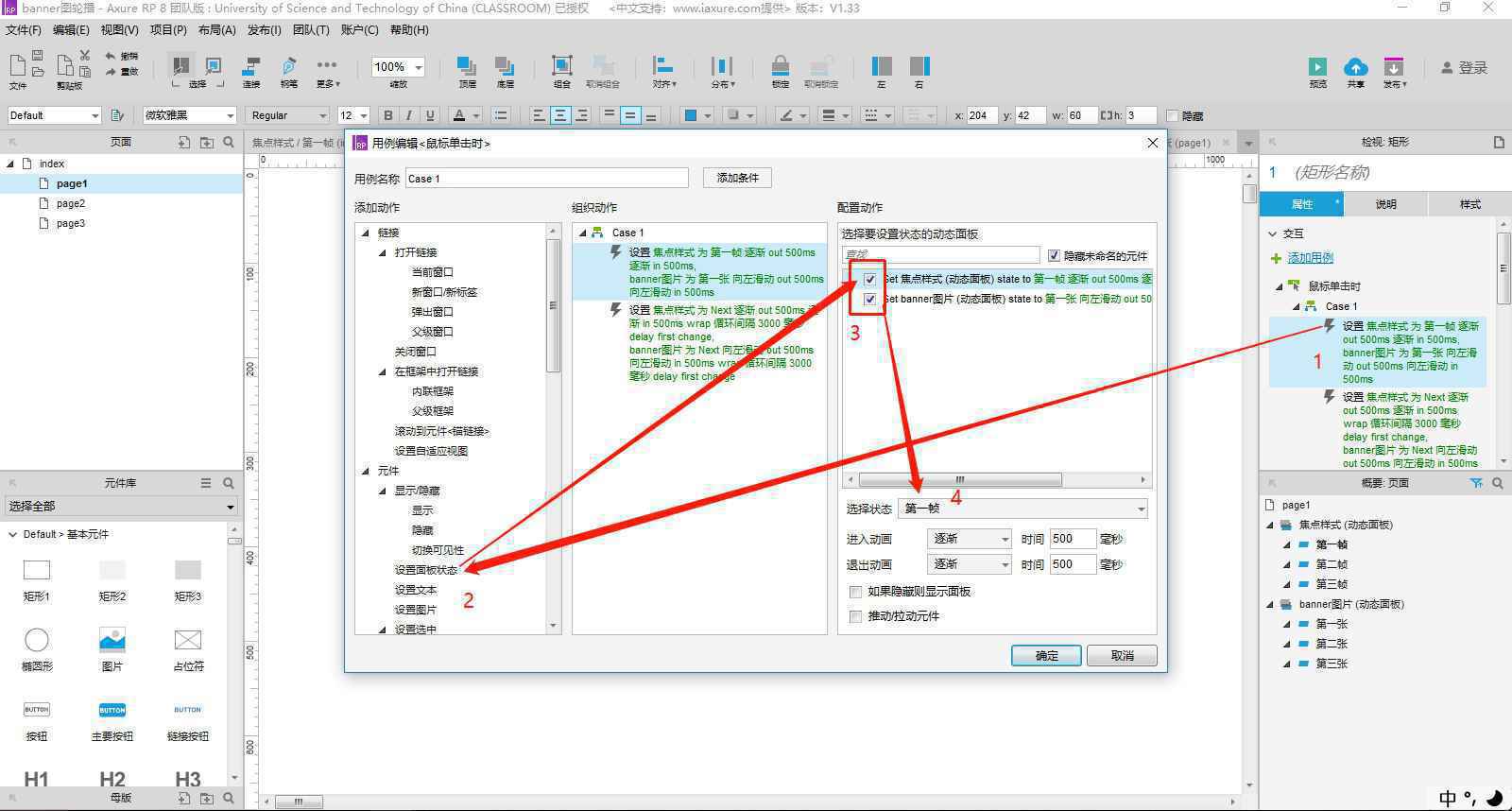Uncheck 隐藏未命名的元件 checkbox
Screen dimensions: 1512x811
[x=1055, y=255]
